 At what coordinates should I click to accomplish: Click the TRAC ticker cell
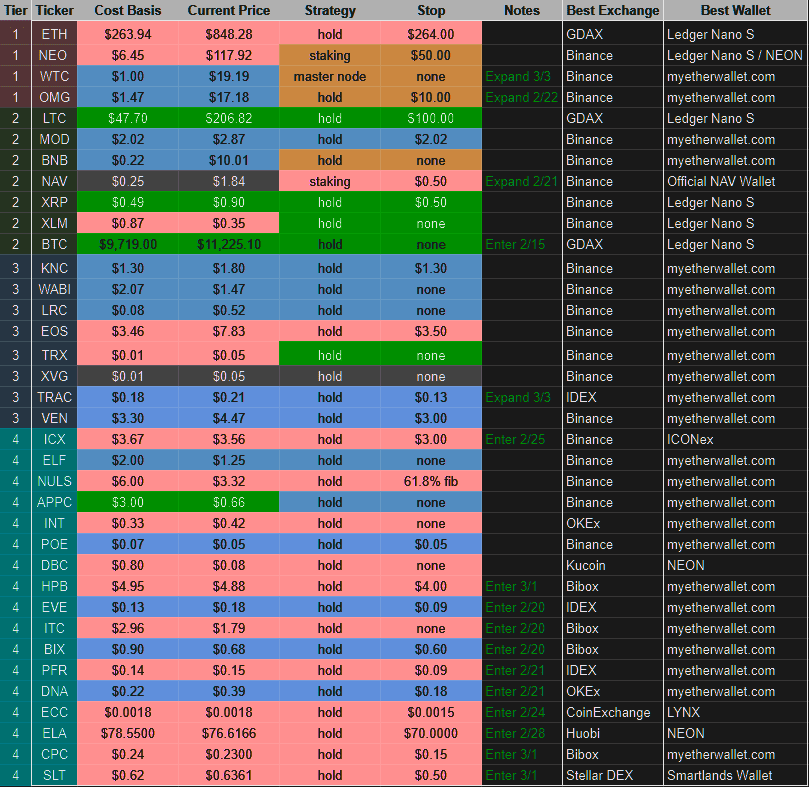54,397
